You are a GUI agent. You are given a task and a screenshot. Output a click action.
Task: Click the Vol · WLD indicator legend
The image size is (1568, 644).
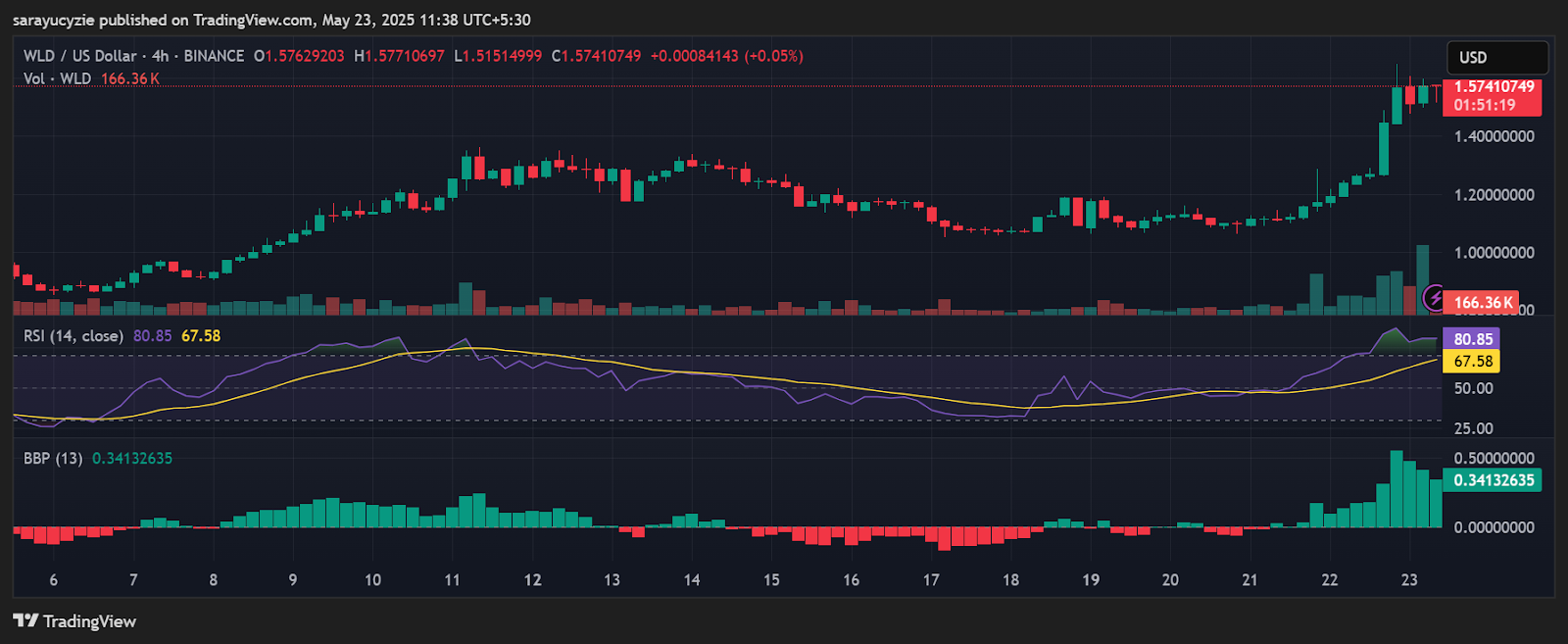coord(57,78)
